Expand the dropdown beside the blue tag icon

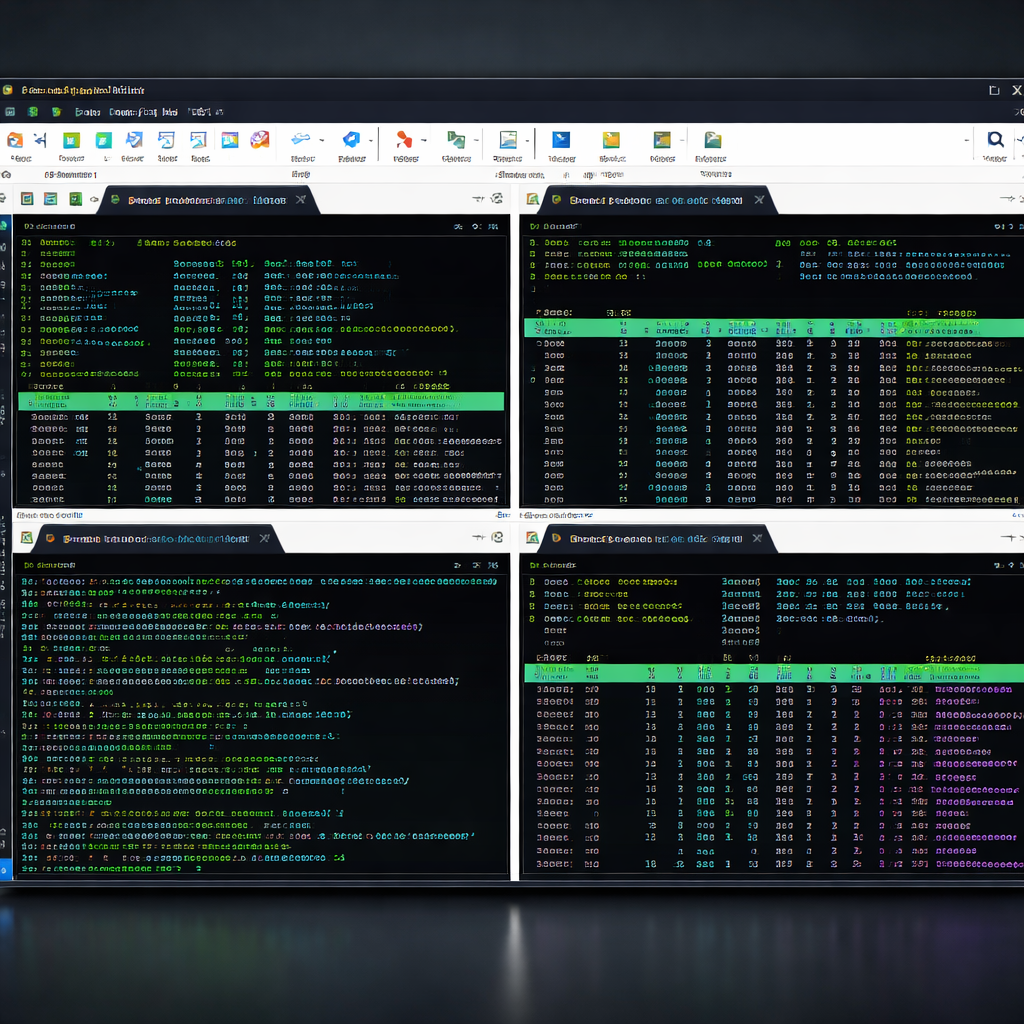[x=371, y=141]
